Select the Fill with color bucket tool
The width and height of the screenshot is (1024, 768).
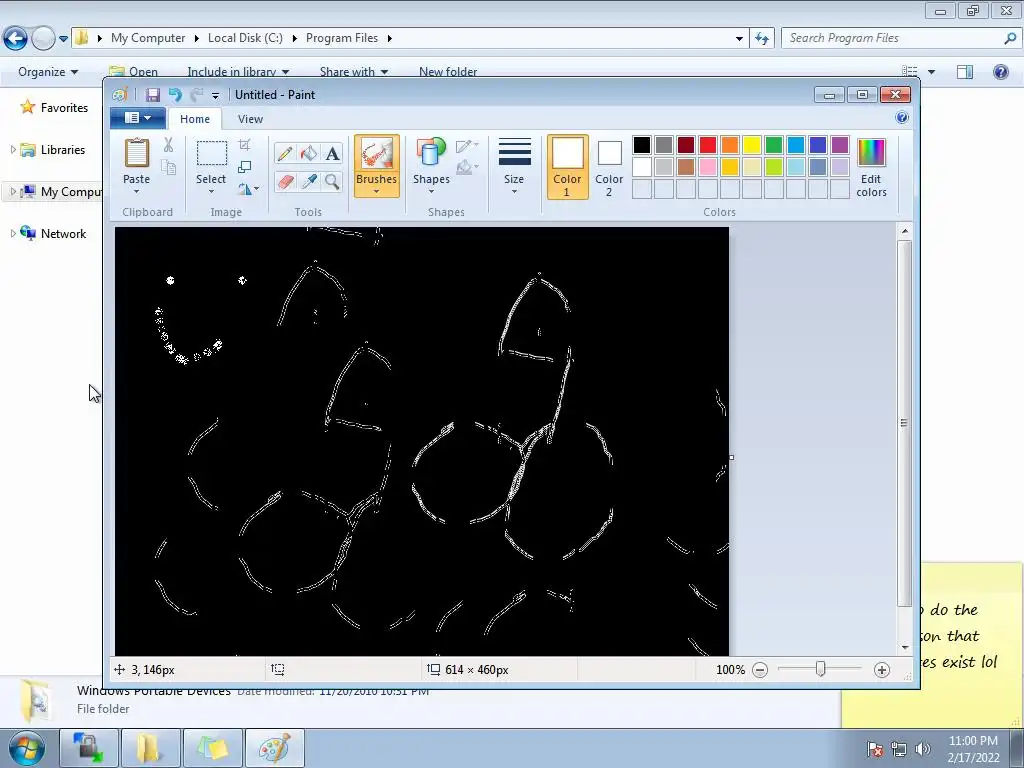tap(308, 153)
